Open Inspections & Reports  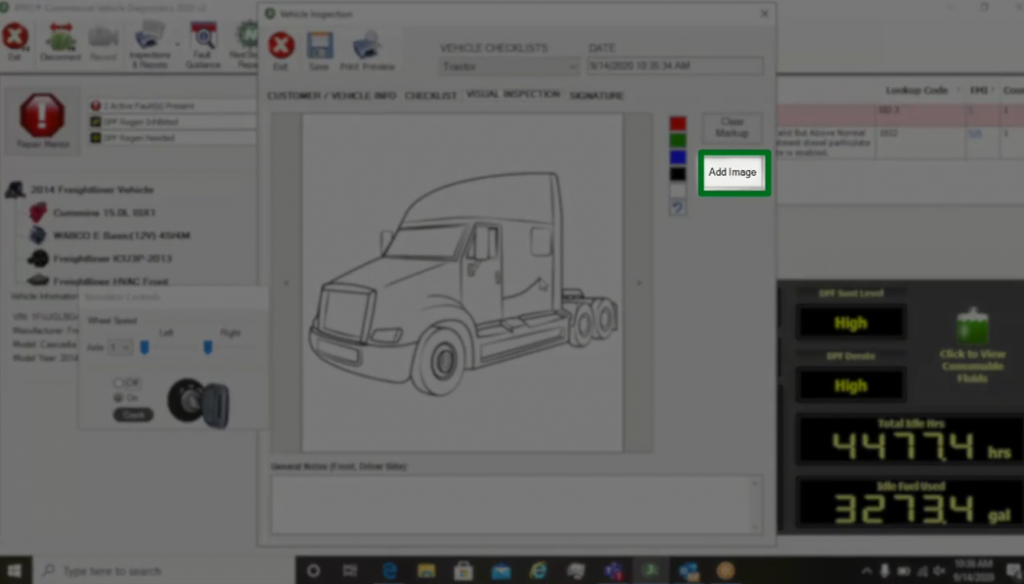(x=150, y=40)
